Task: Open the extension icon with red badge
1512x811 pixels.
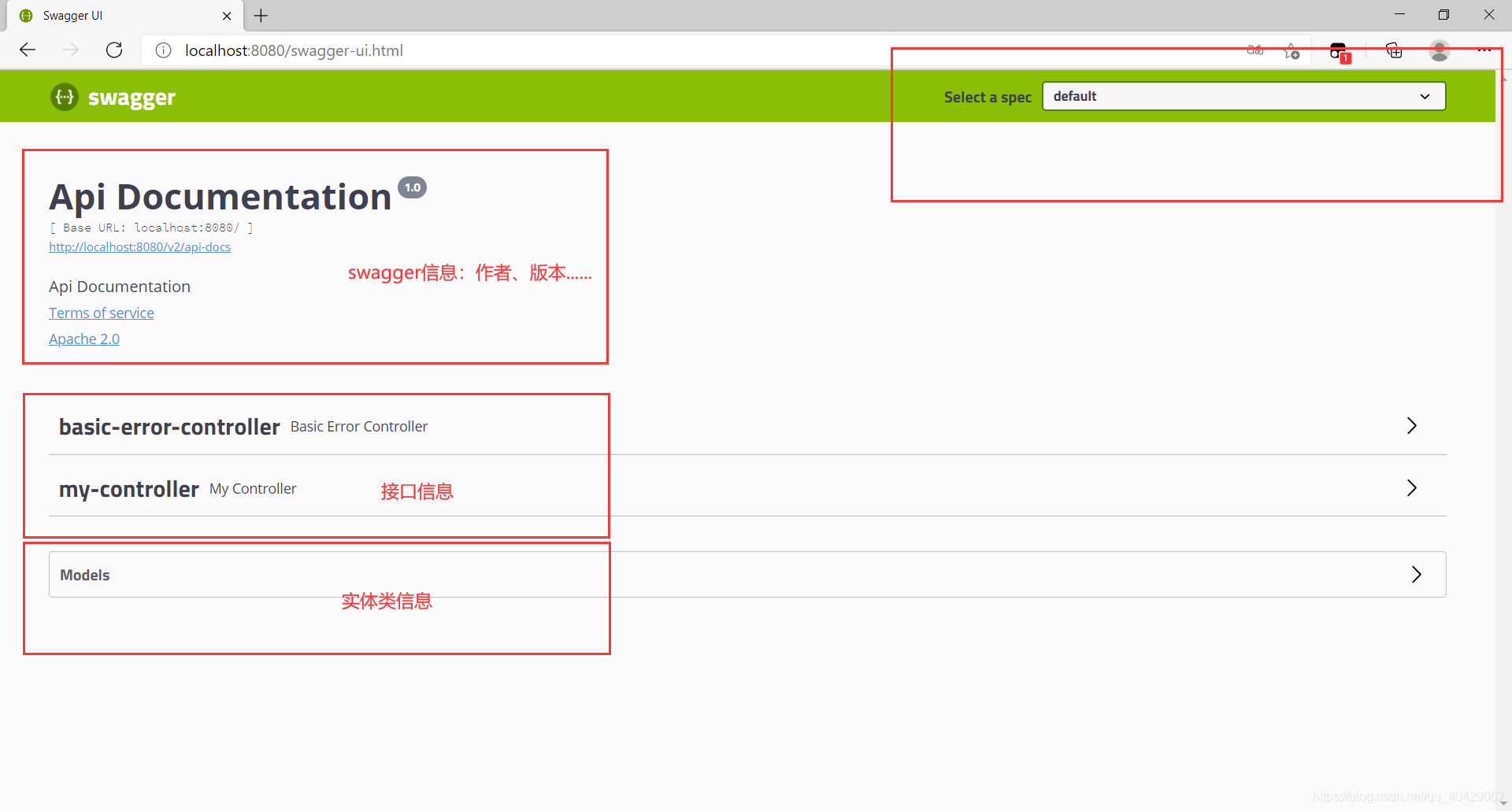Action: pyautogui.click(x=1339, y=52)
